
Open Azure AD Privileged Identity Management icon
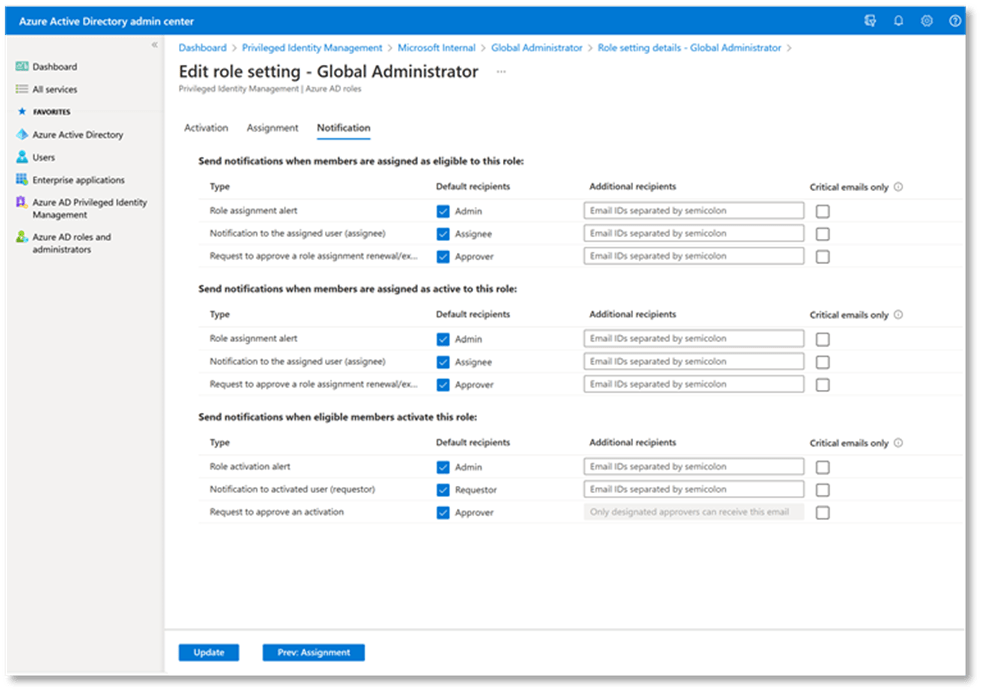[x=22, y=203]
